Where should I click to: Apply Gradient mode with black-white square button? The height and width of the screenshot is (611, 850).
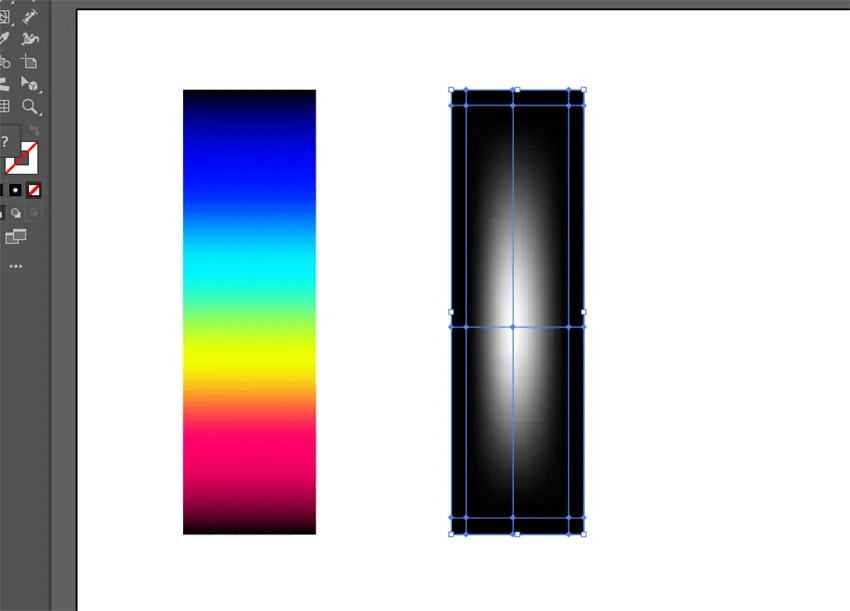15,190
